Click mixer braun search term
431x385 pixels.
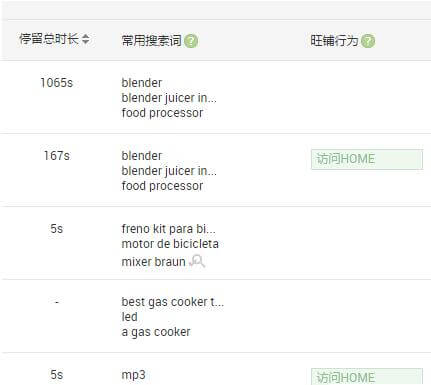(x=153, y=262)
